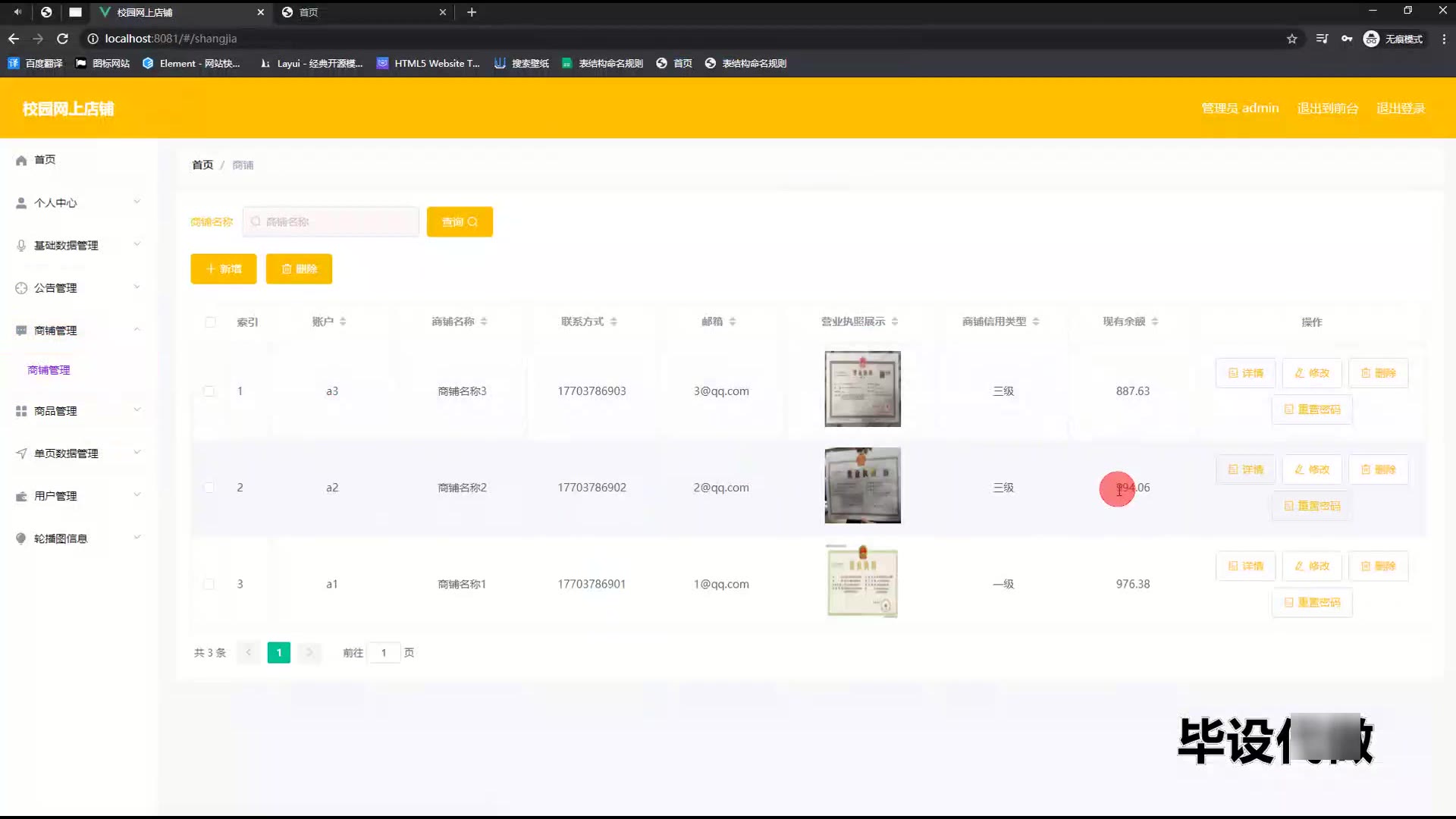Click 删除 for row a3
Image resolution: width=1456 pixels, height=819 pixels.
click(x=1379, y=373)
